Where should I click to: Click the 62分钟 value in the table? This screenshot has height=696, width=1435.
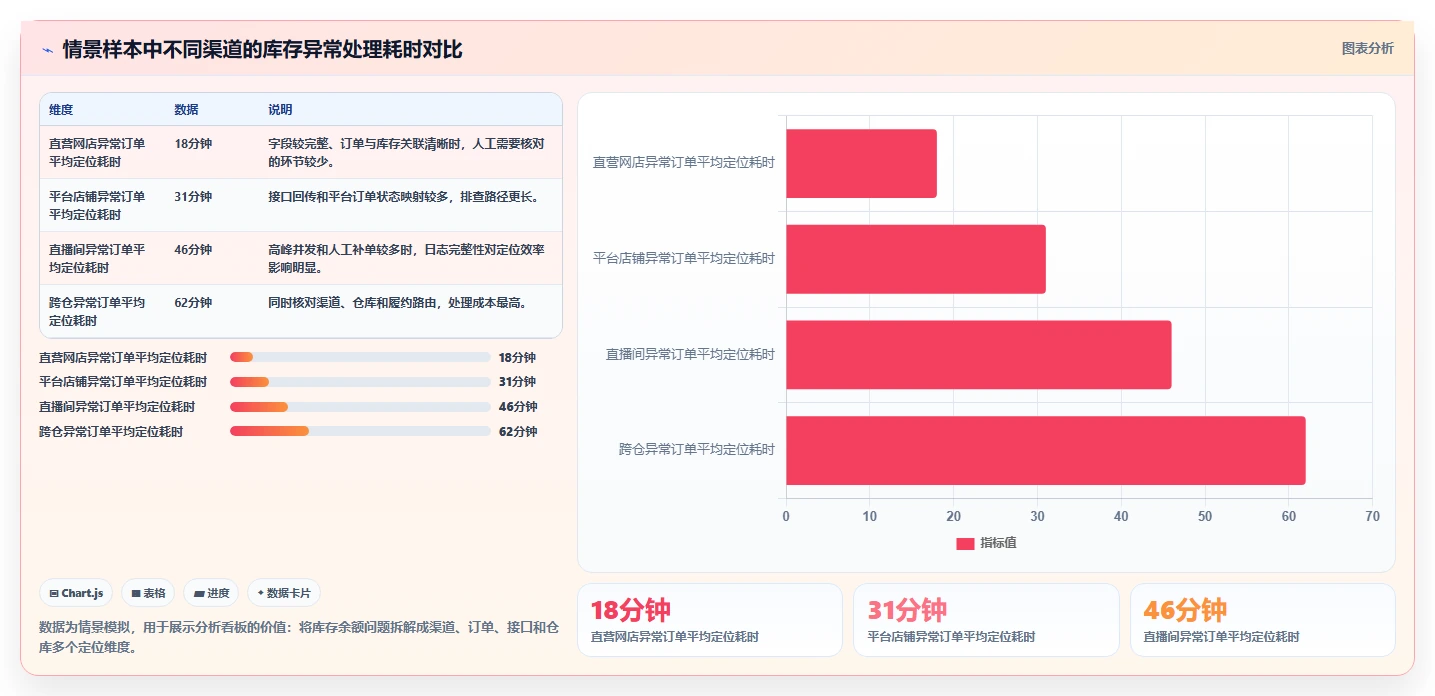click(193, 303)
